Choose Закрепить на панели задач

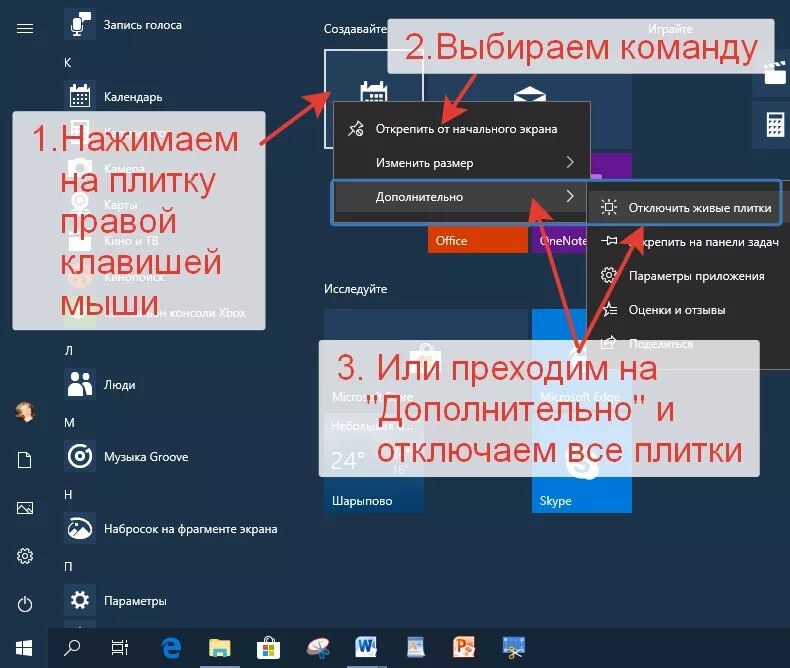tap(688, 242)
